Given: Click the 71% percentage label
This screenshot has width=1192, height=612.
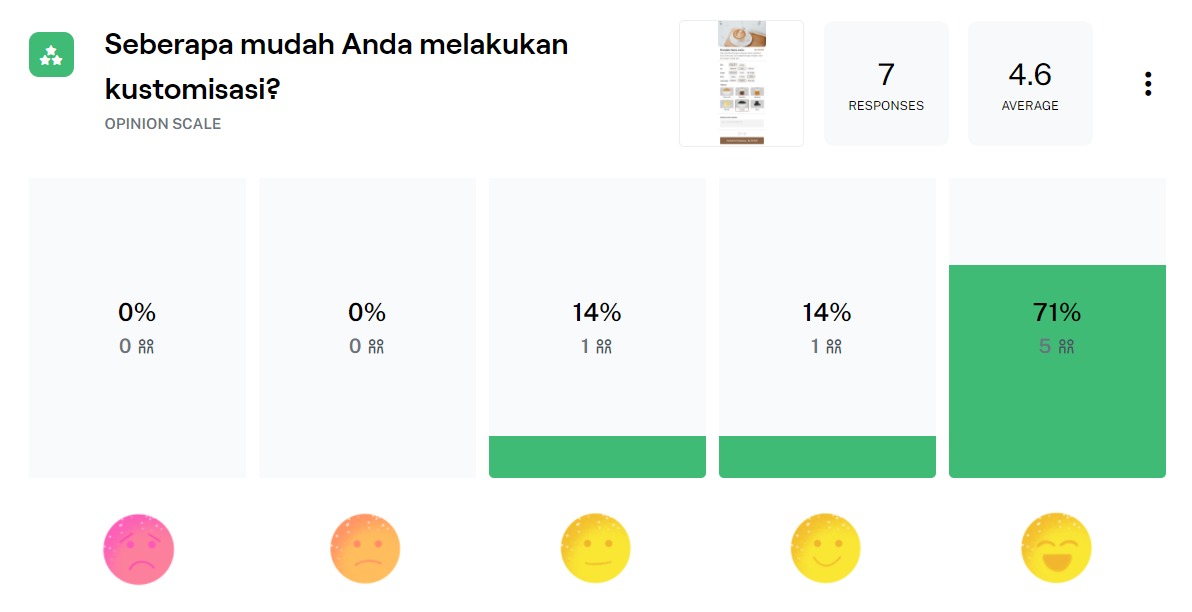Looking at the screenshot, I should click(1057, 313).
